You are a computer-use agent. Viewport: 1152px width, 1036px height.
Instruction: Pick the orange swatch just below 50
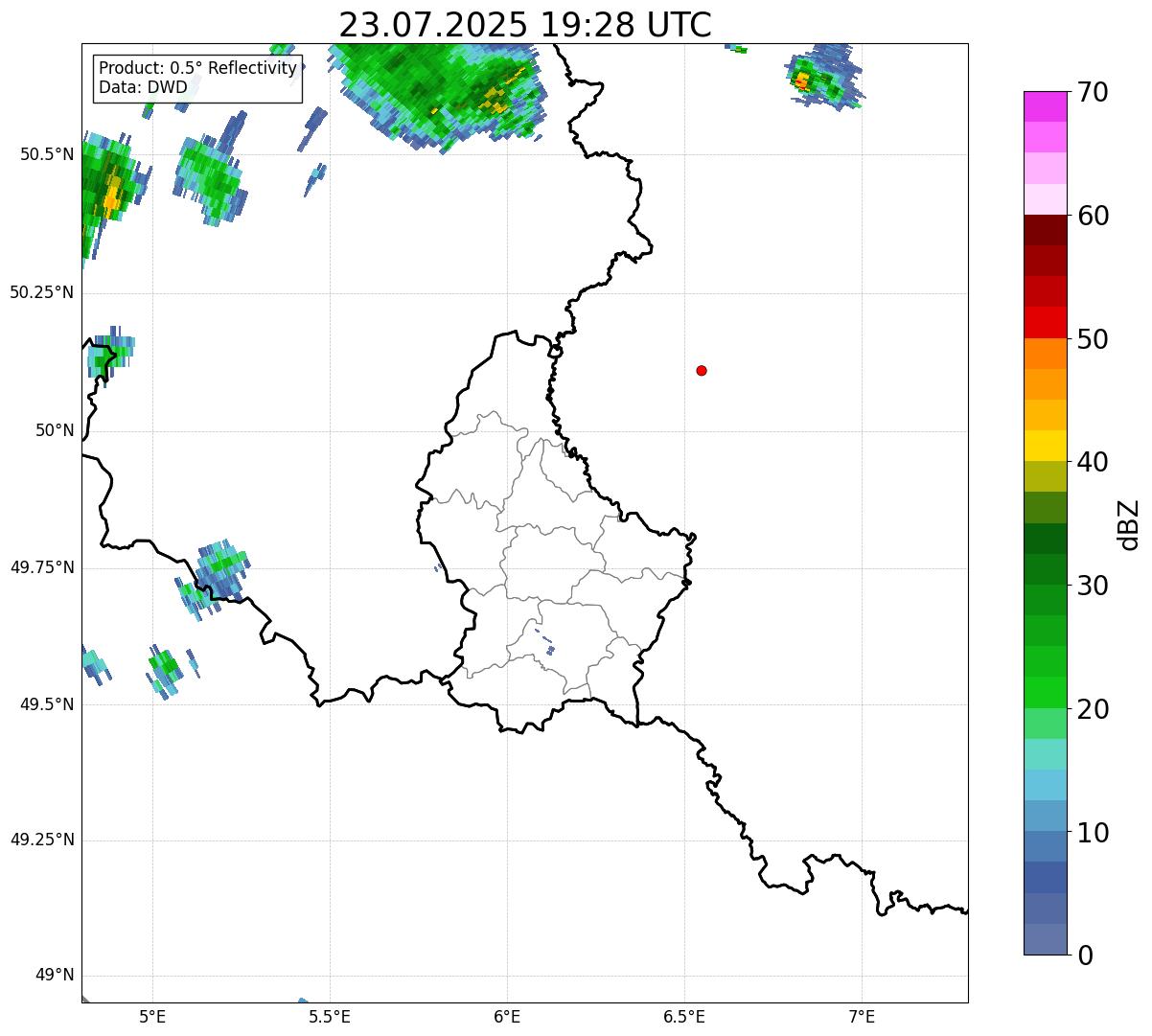[x=1046, y=354]
